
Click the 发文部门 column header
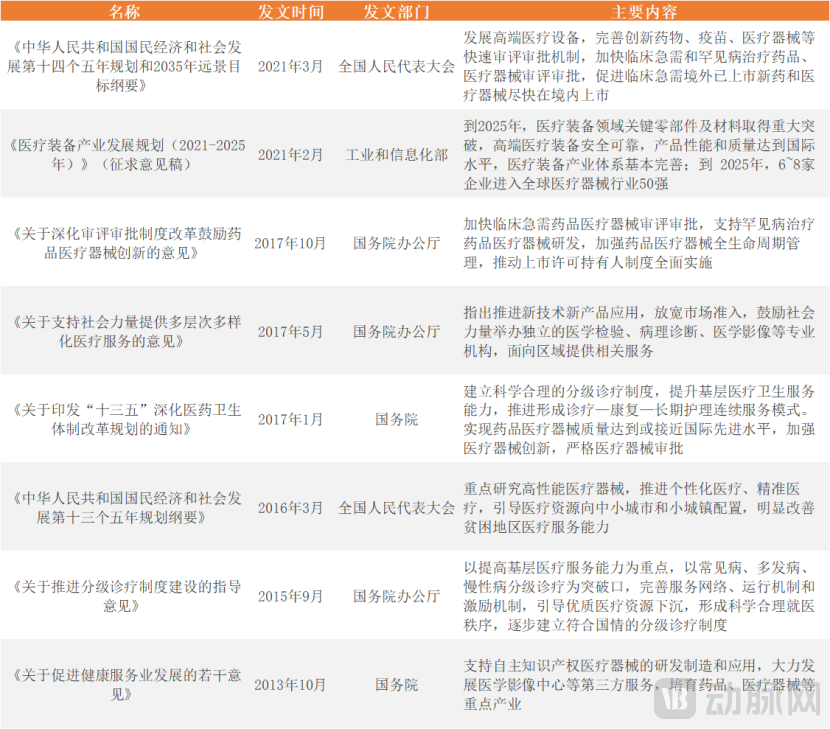click(396, 12)
